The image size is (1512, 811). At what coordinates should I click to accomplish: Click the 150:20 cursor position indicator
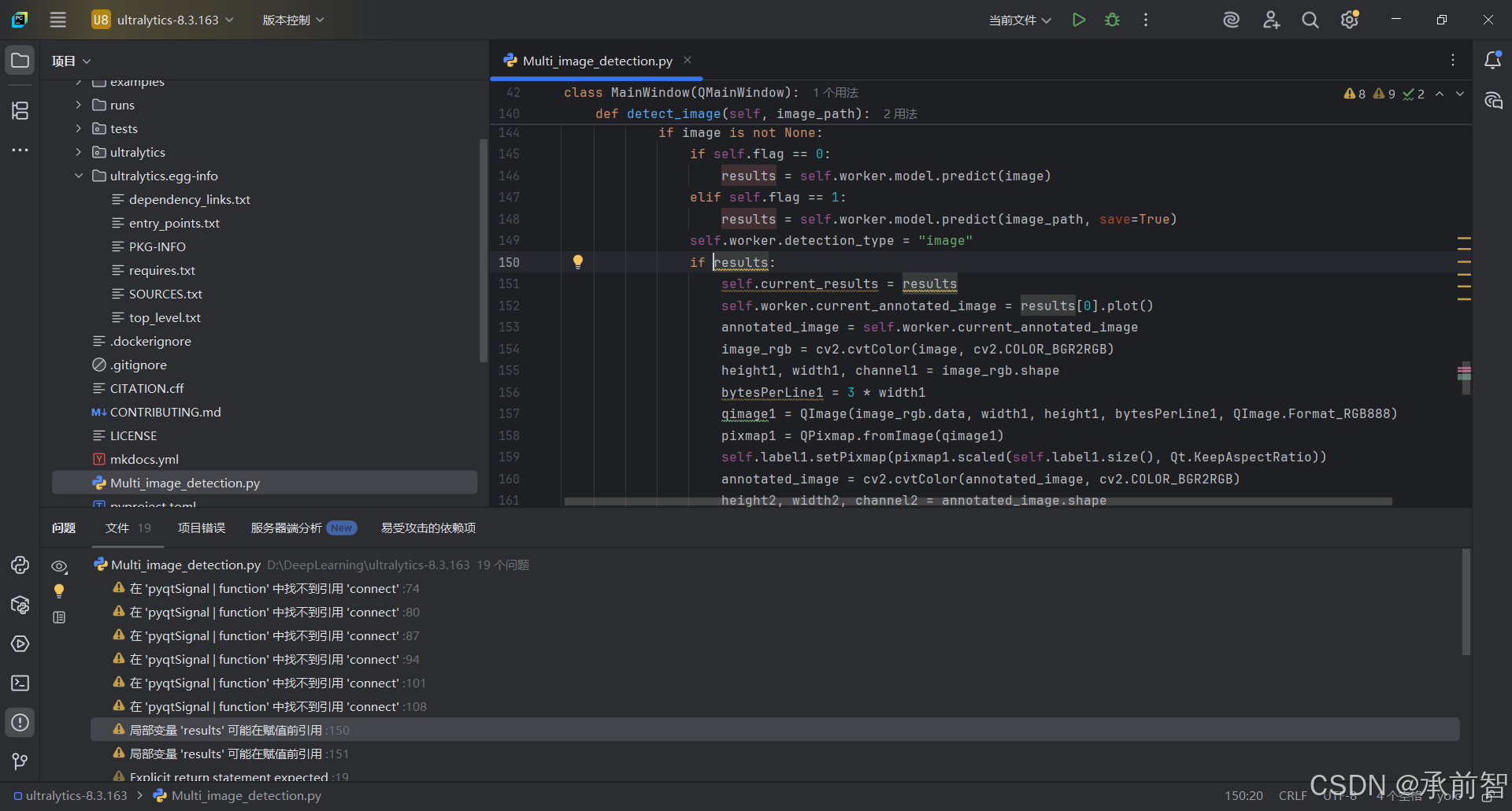click(x=1243, y=795)
